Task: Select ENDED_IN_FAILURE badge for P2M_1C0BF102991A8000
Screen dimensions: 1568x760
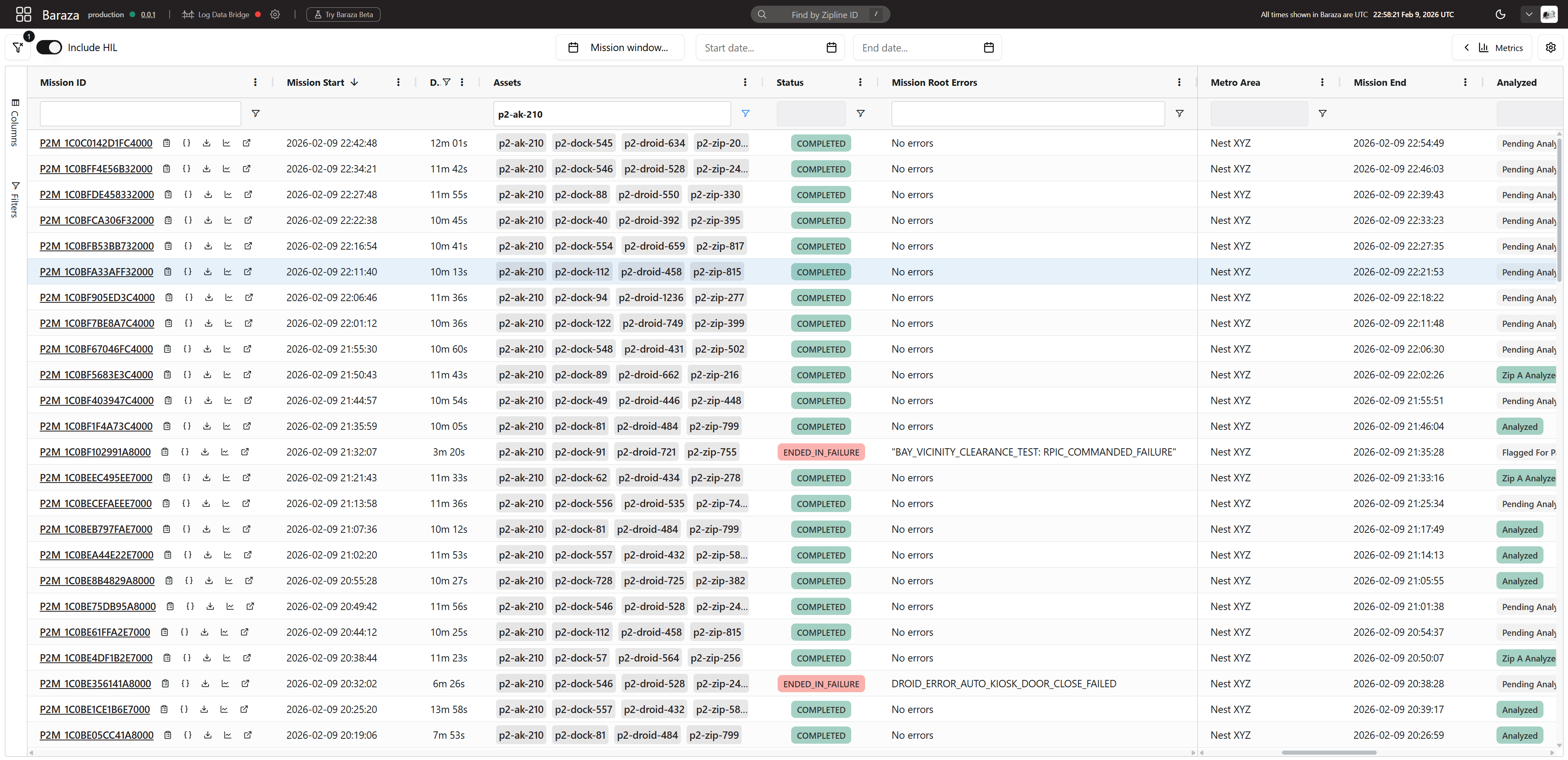Action: 821,452
